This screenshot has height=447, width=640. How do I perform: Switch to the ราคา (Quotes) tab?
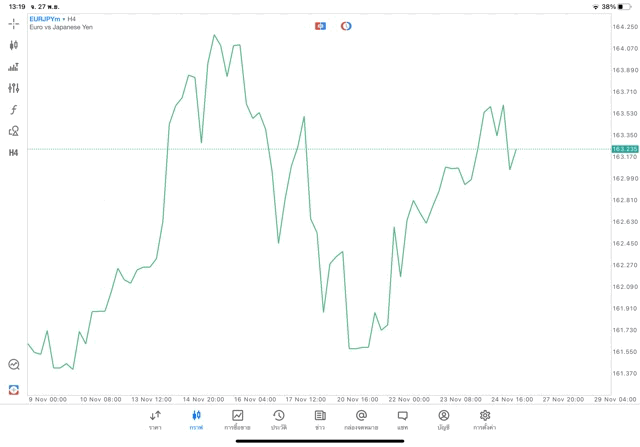point(155,420)
